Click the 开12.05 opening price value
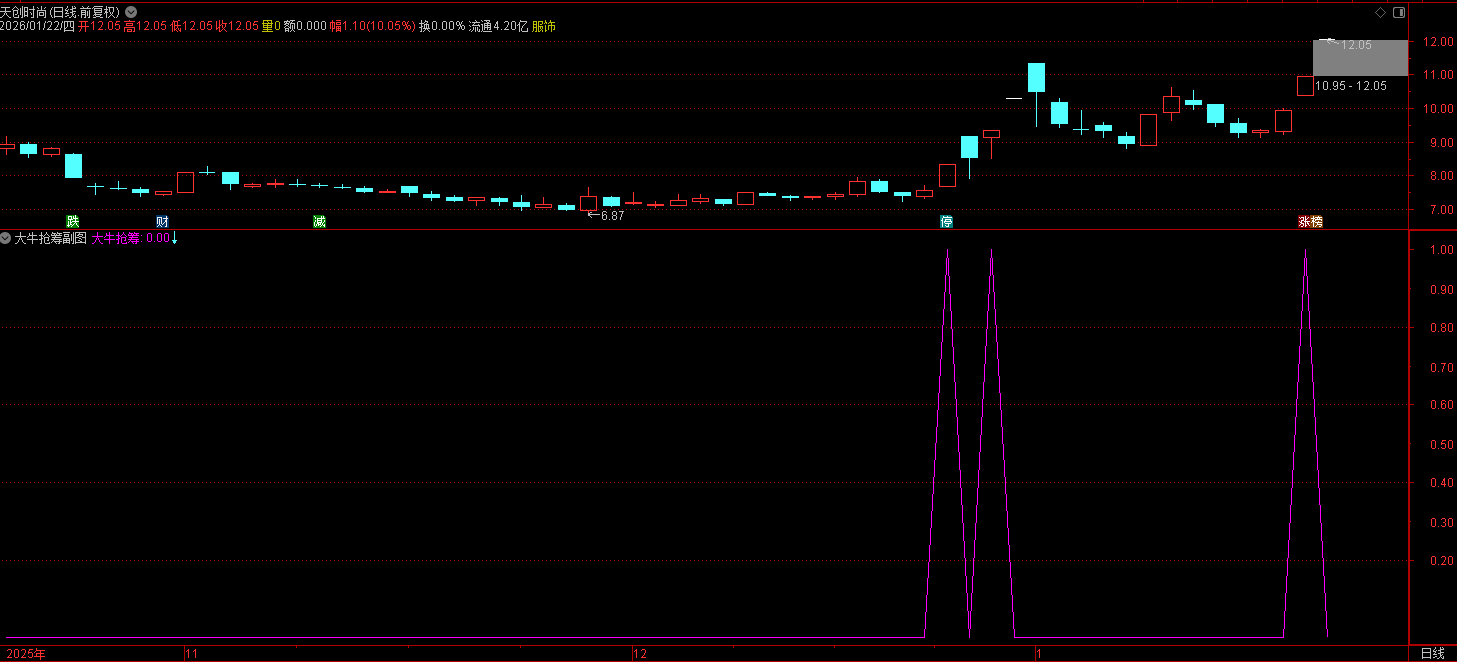Viewport: 1457px width, 662px height. [99, 27]
